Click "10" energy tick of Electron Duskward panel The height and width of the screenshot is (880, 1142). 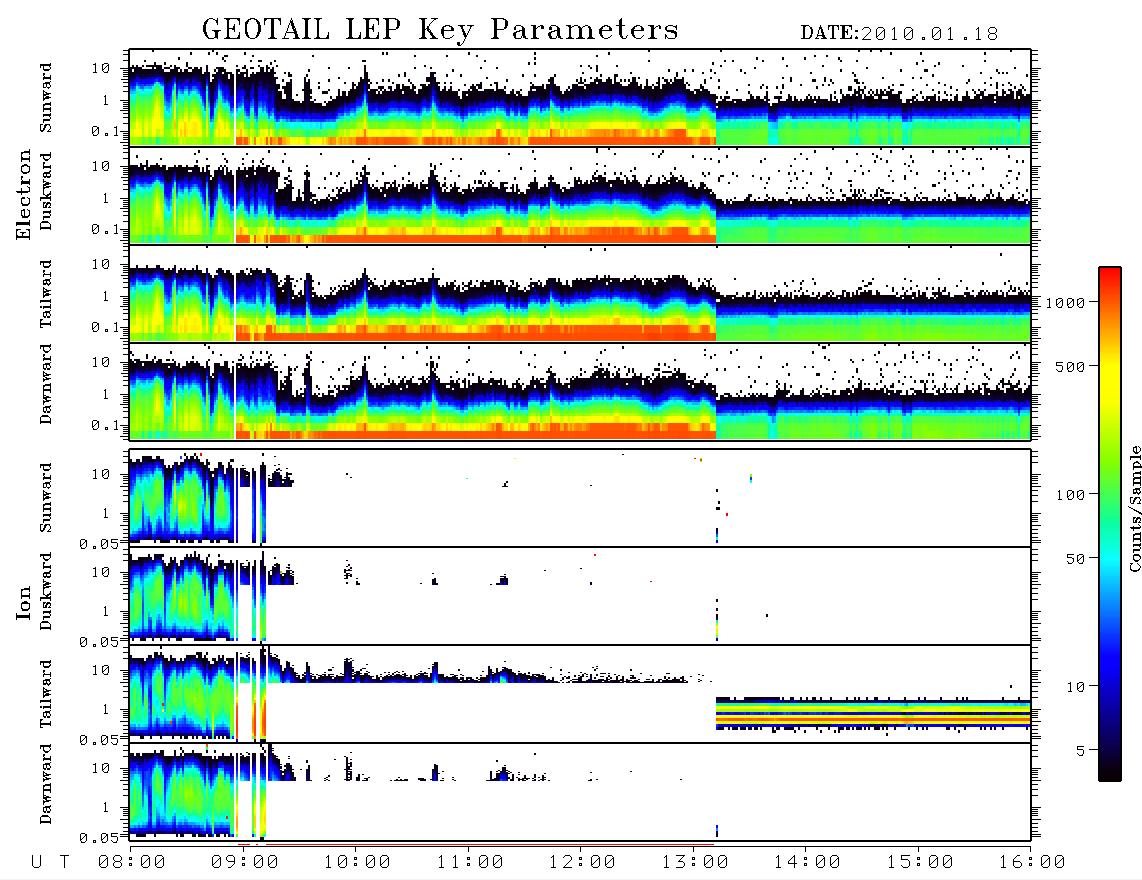tap(101, 166)
